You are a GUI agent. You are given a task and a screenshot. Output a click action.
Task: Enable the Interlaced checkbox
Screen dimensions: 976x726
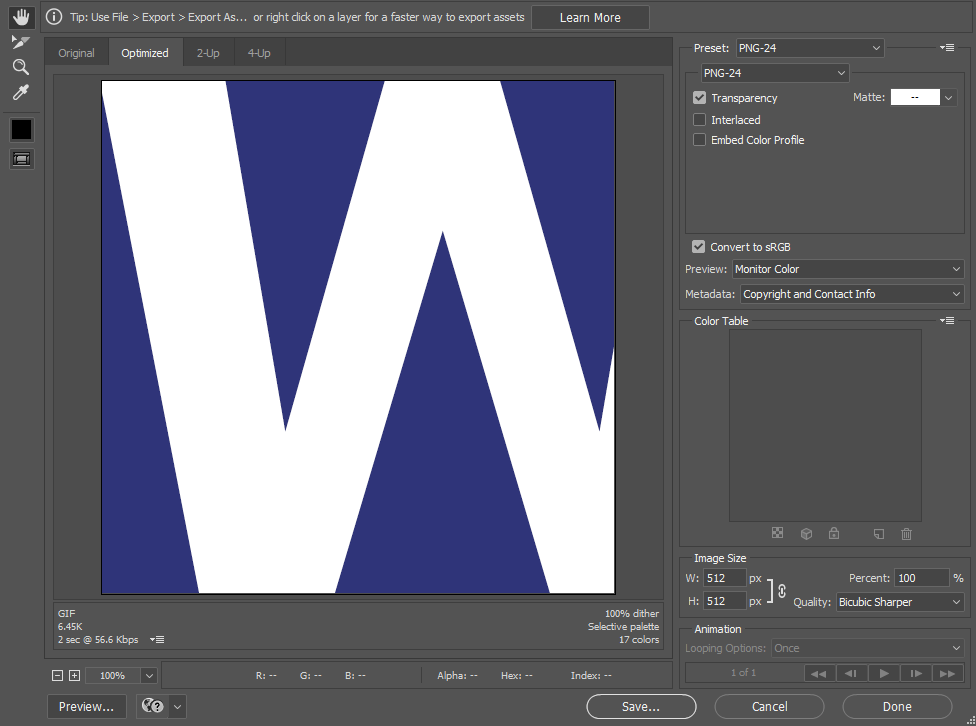(x=700, y=120)
